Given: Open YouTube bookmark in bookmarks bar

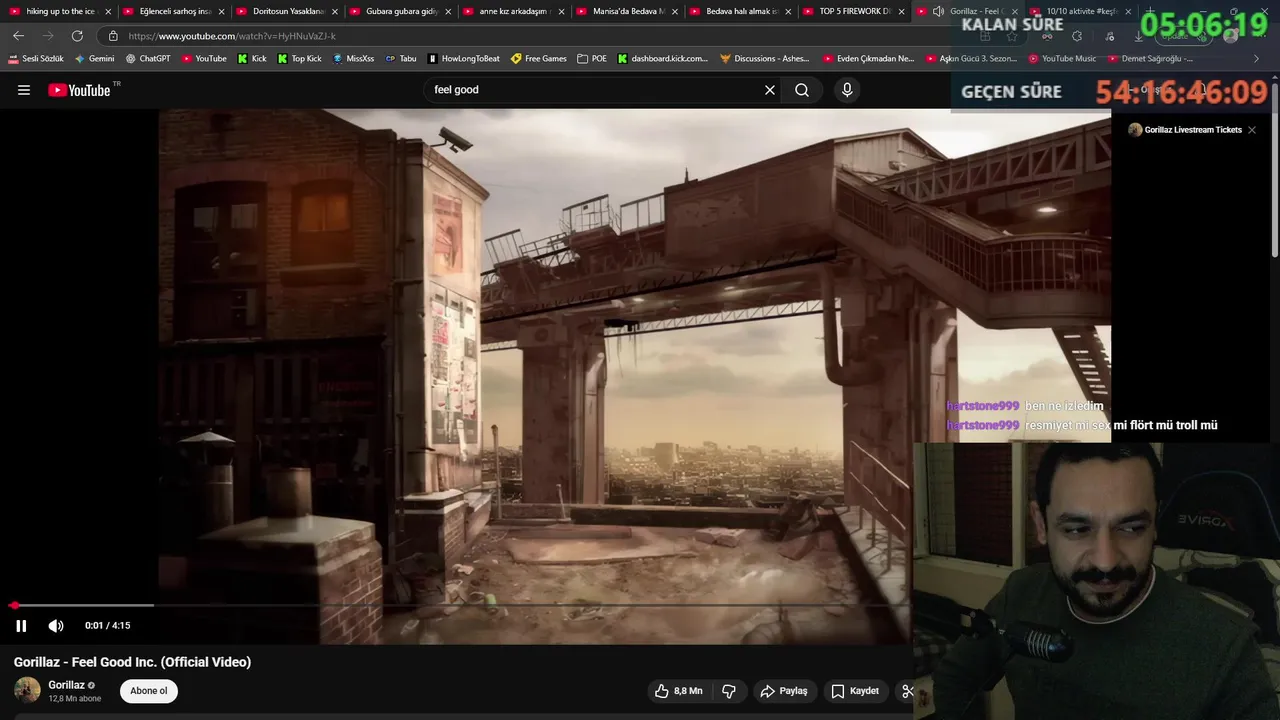Looking at the screenshot, I should click(x=204, y=59).
